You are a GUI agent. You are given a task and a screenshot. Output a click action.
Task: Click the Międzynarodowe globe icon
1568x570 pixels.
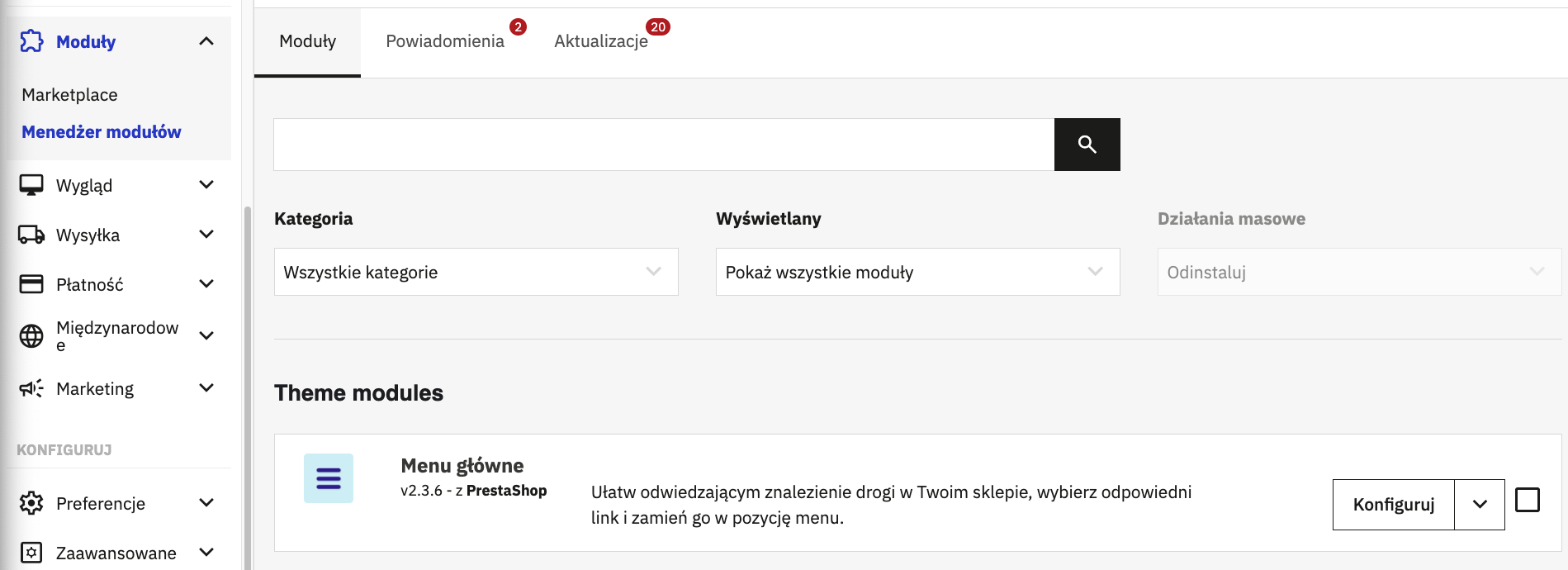(31, 335)
